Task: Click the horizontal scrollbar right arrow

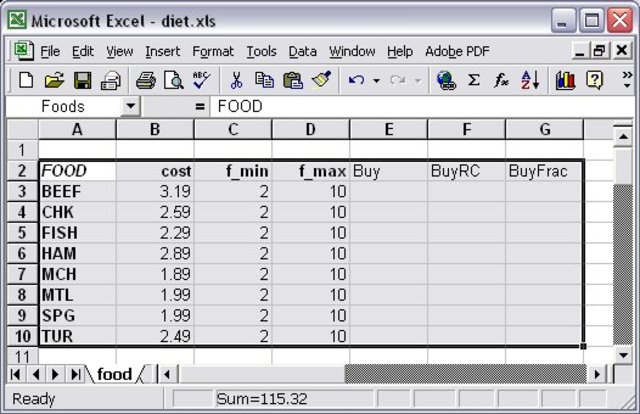Action: click(597, 374)
